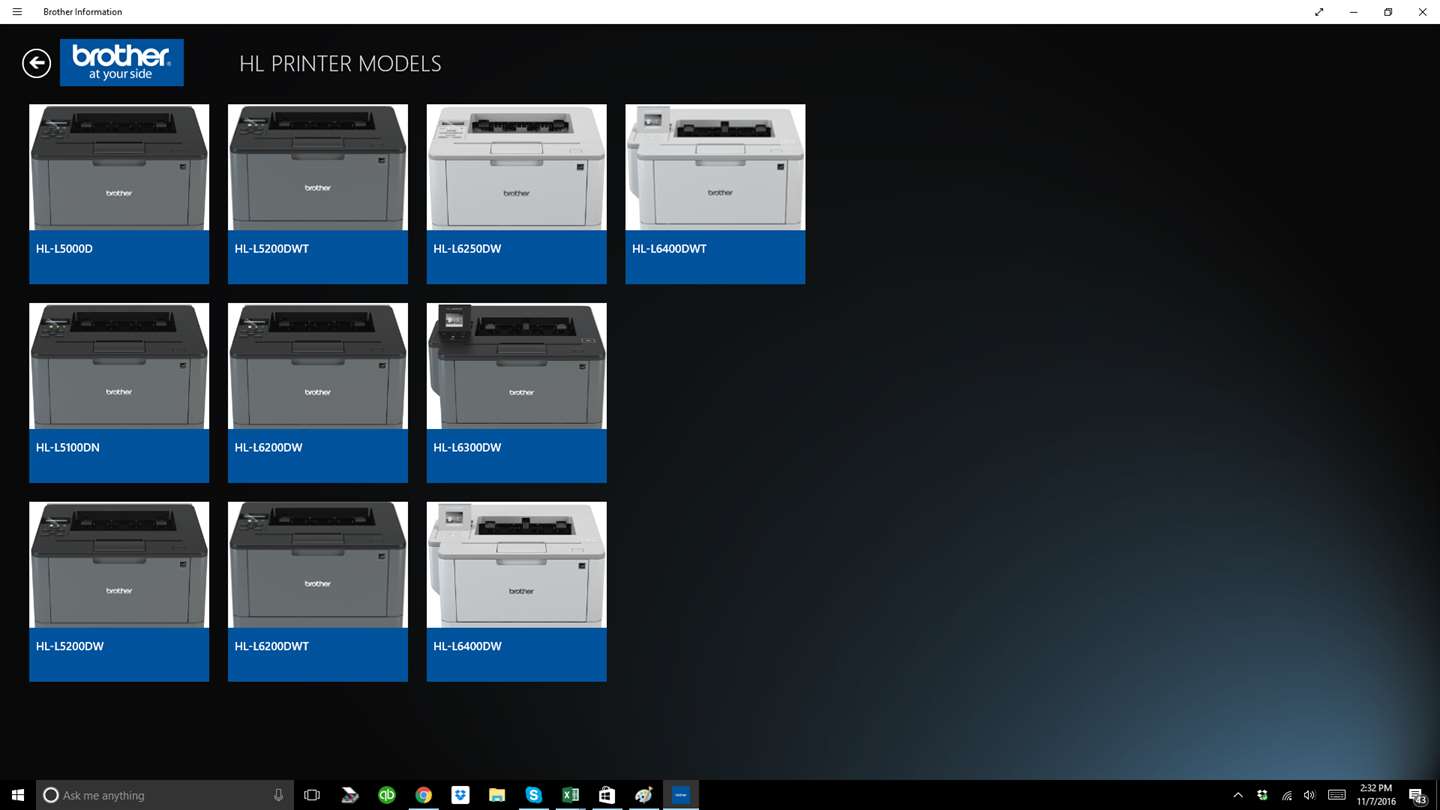This screenshot has height=810, width=1440.
Task: Open Excel from the taskbar
Action: [x=570, y=795]
